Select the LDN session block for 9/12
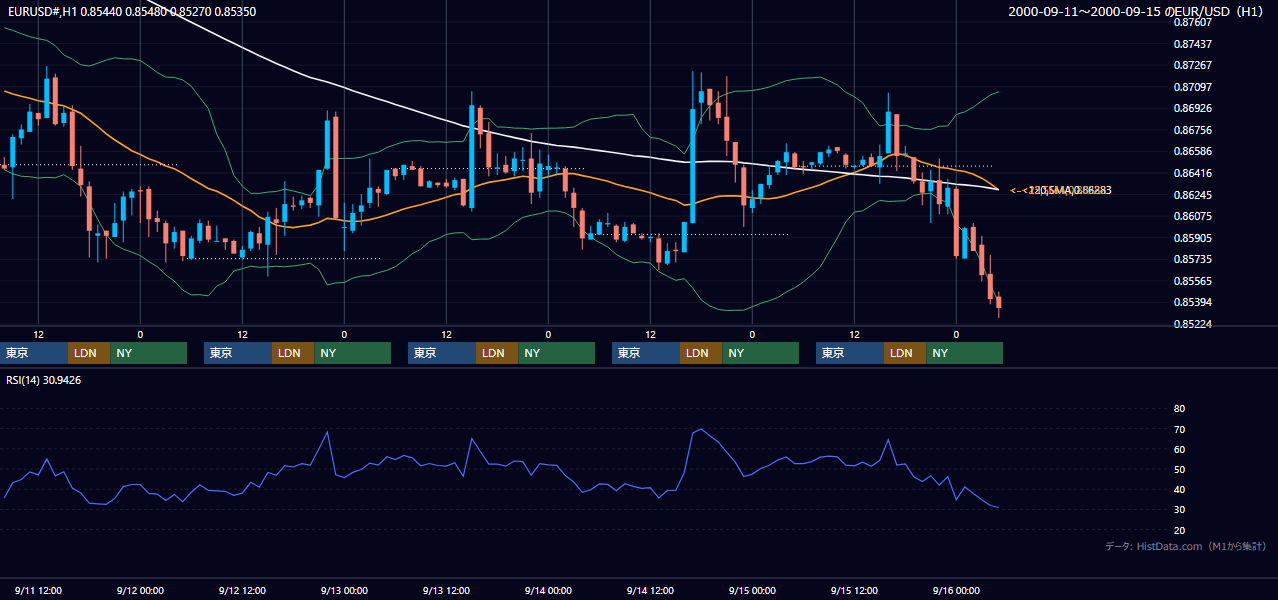The image size is (1278, 600). pyautogui.click(x=293, y=353)
